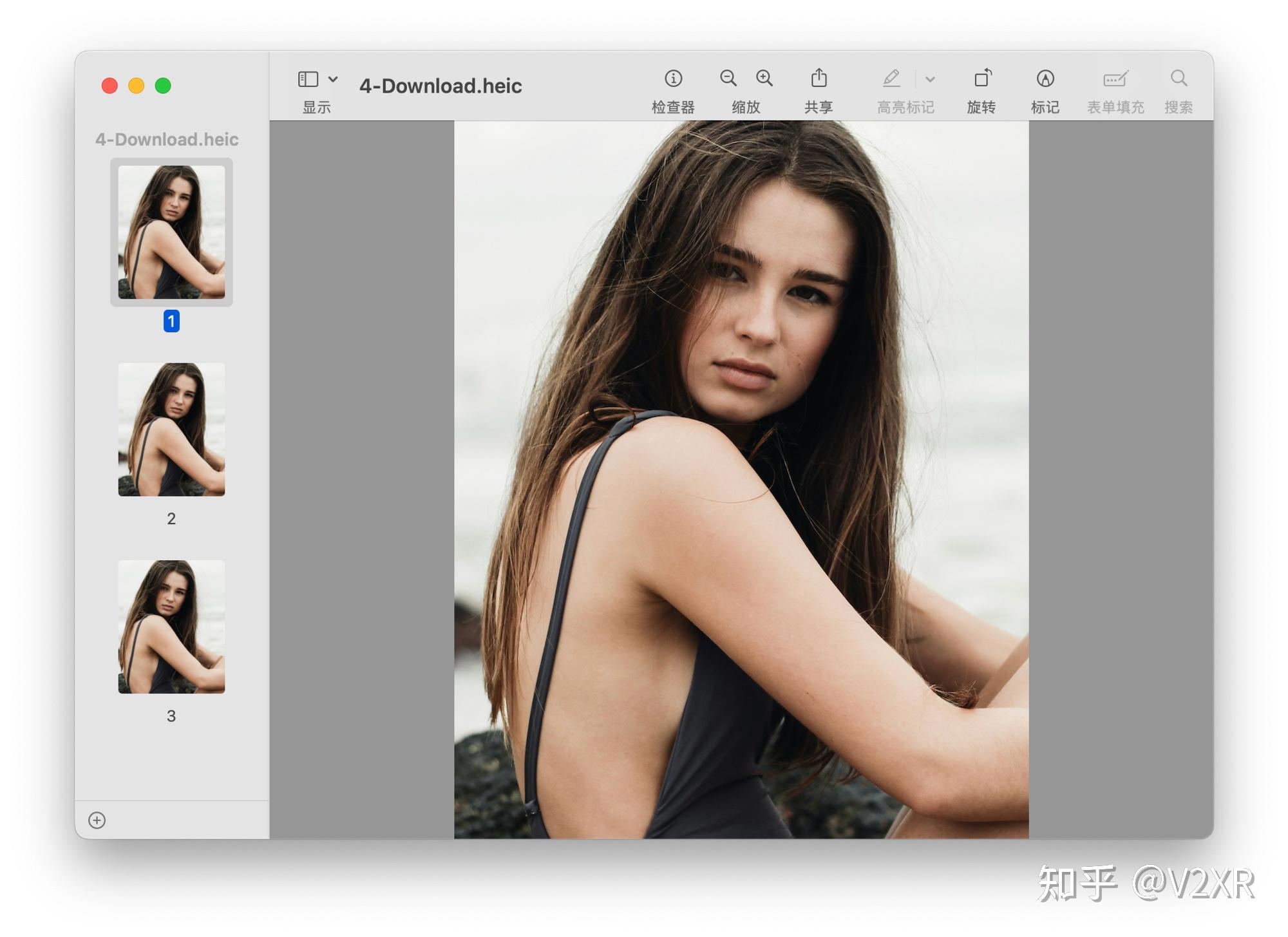
Task: Select the Highlight pen tool
Action: point(891,79)
